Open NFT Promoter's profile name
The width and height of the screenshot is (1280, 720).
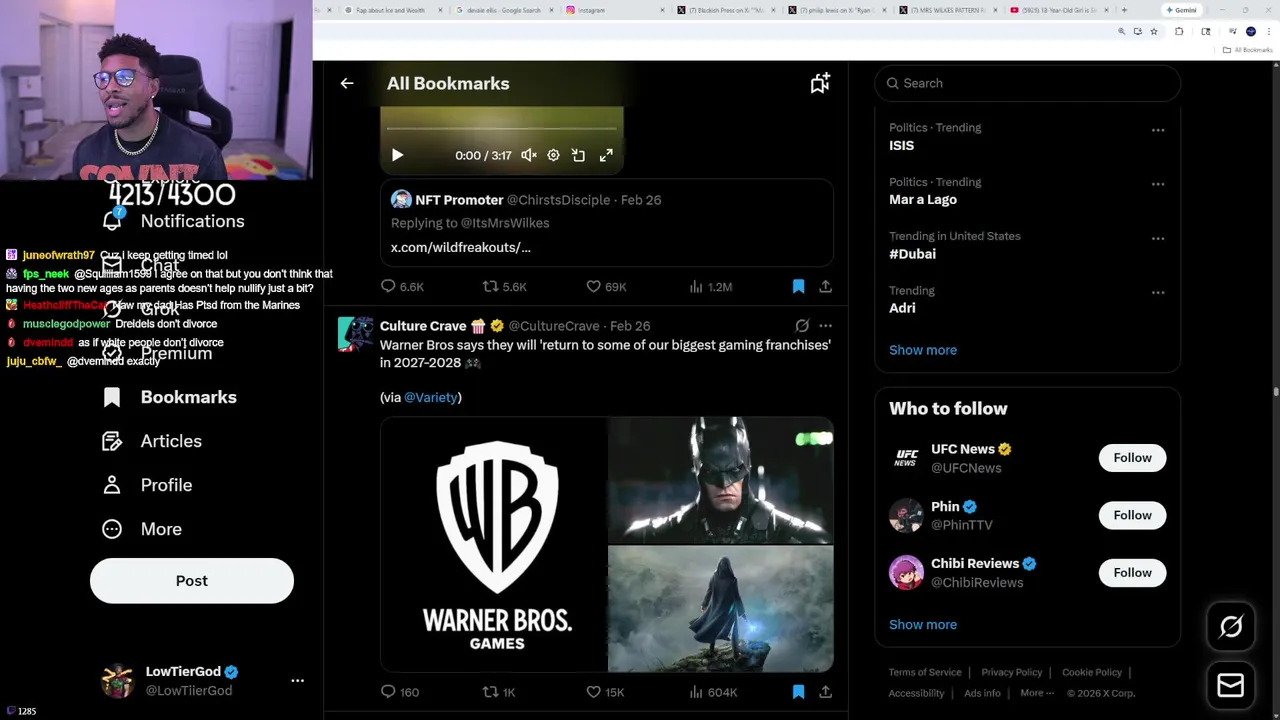tap(459, 200)
